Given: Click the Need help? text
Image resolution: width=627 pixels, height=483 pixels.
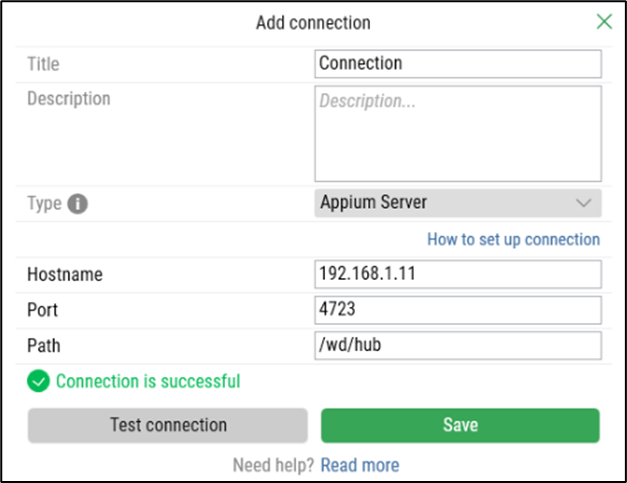Looking at the screenshot, I should (x=273, y=465).
